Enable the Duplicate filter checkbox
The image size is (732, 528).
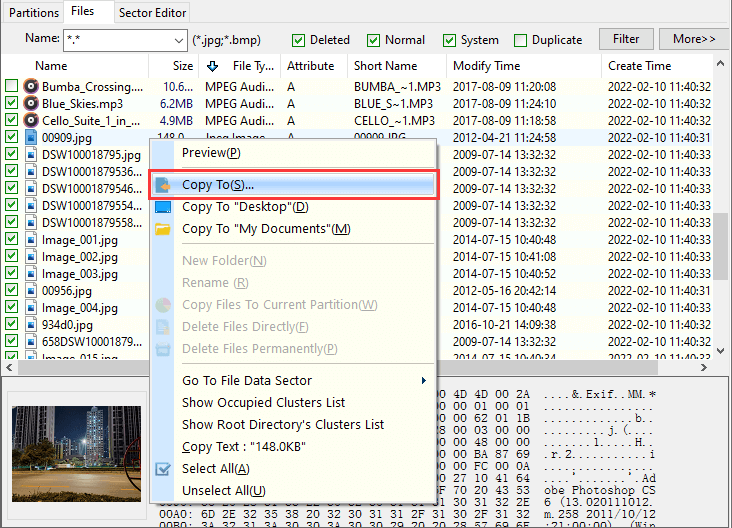click(x=520, y=40)
